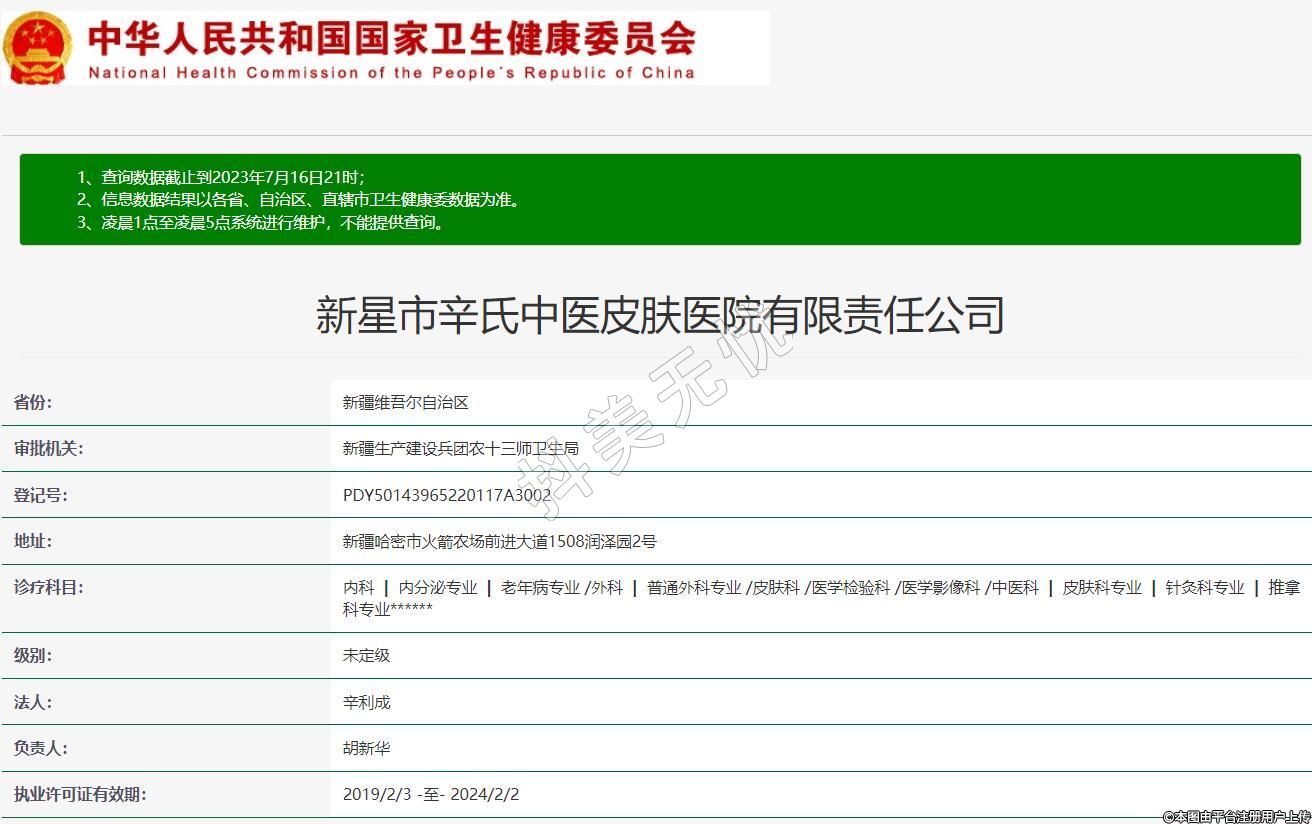Click the 审批机关 approval authority value

point(460,449)
